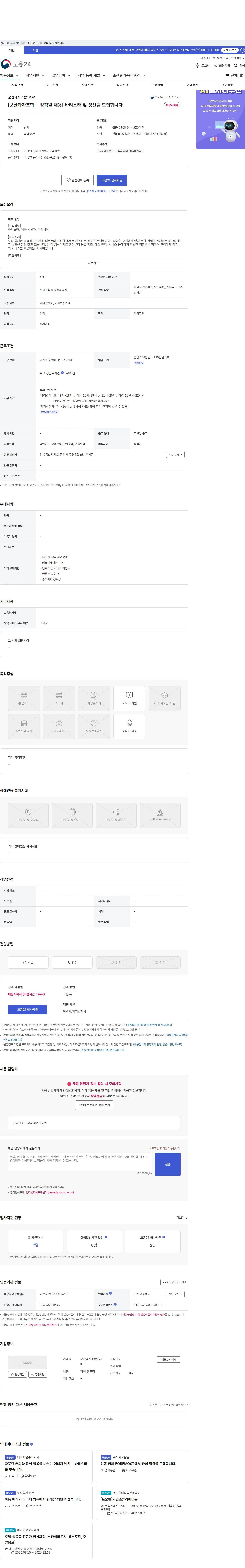Switch to the 개인 tab
Screen dimensions: 245x1568
point(12,51)
